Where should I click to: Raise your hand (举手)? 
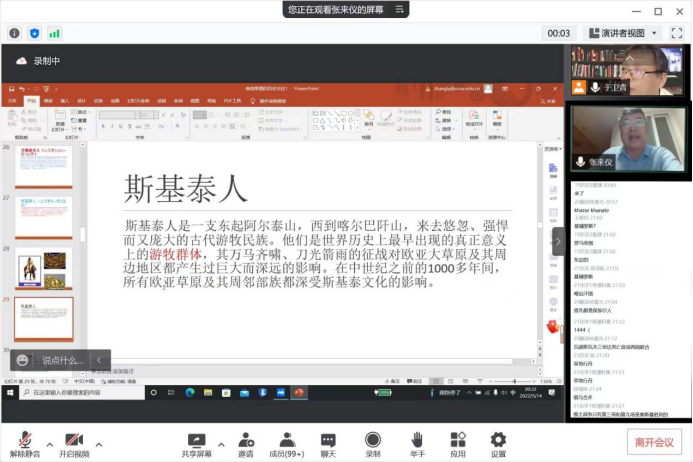pos(417,442)
